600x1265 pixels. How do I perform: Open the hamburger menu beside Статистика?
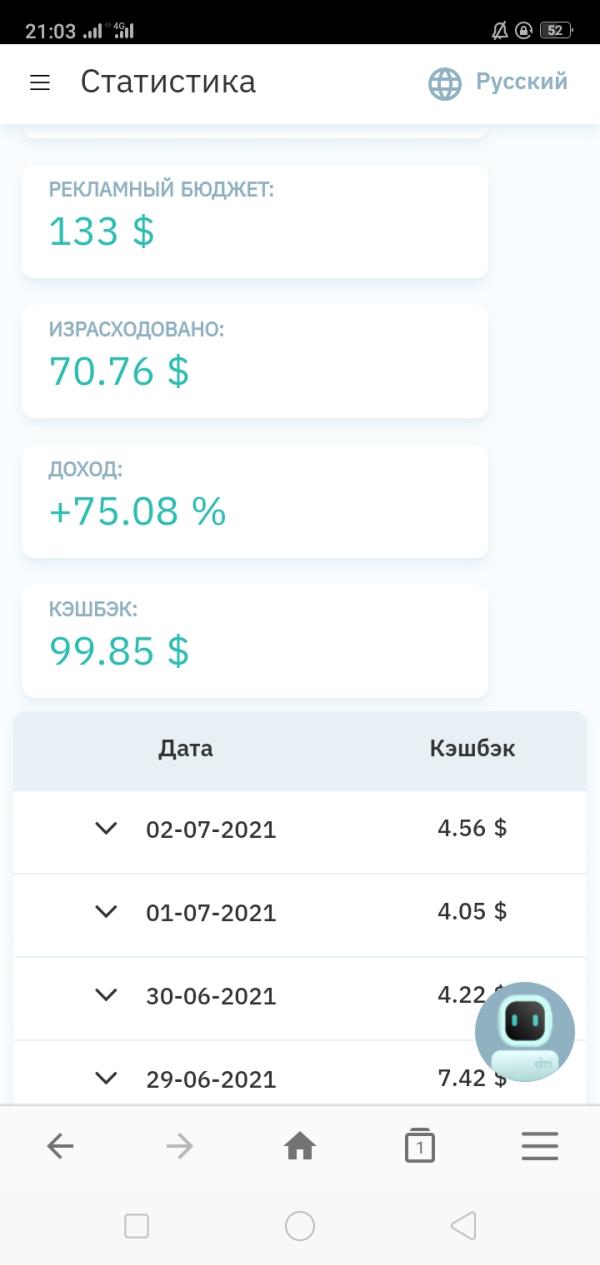(x=40, y=83)
